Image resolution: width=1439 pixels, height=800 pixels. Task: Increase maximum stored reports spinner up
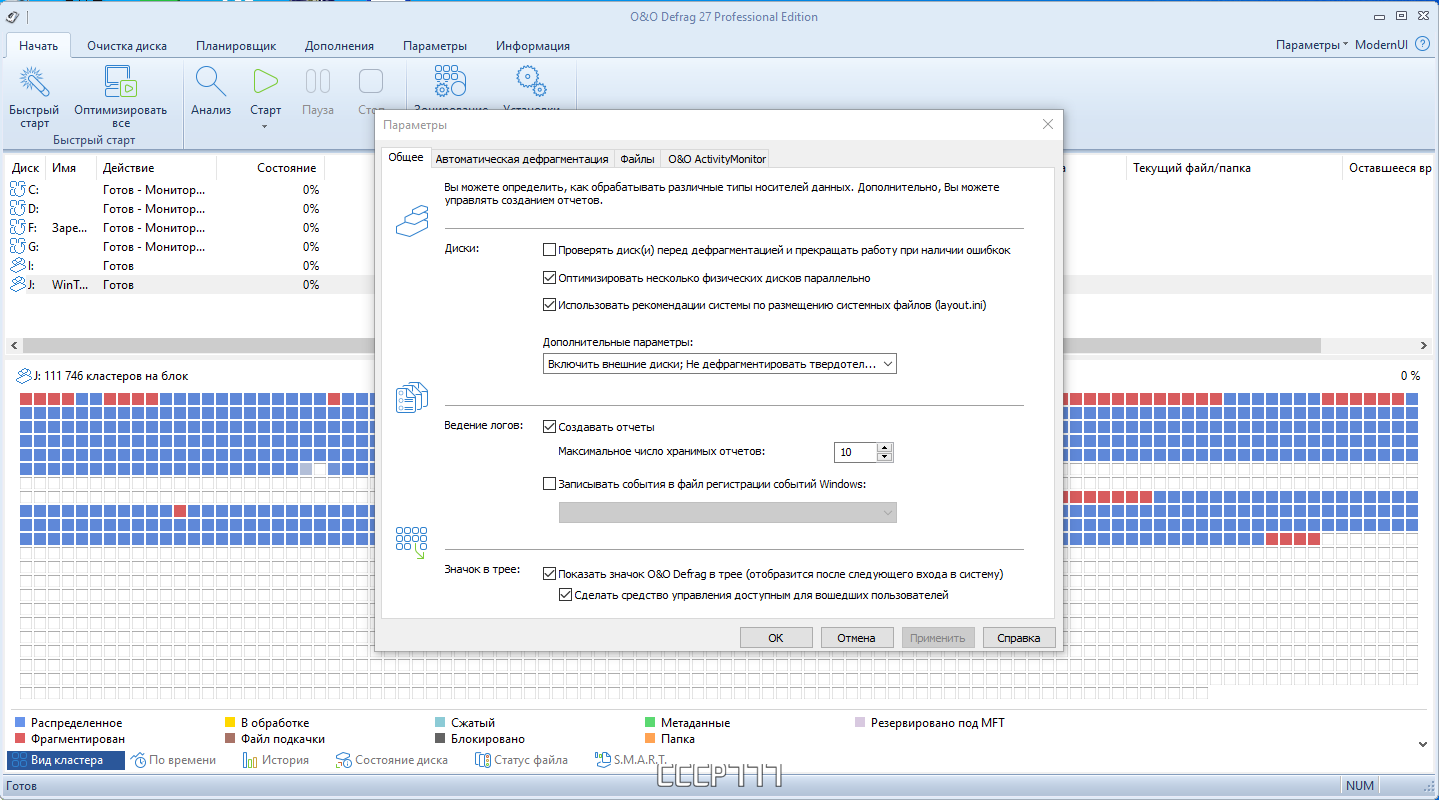pyautogui.click(x=884, y=447)
